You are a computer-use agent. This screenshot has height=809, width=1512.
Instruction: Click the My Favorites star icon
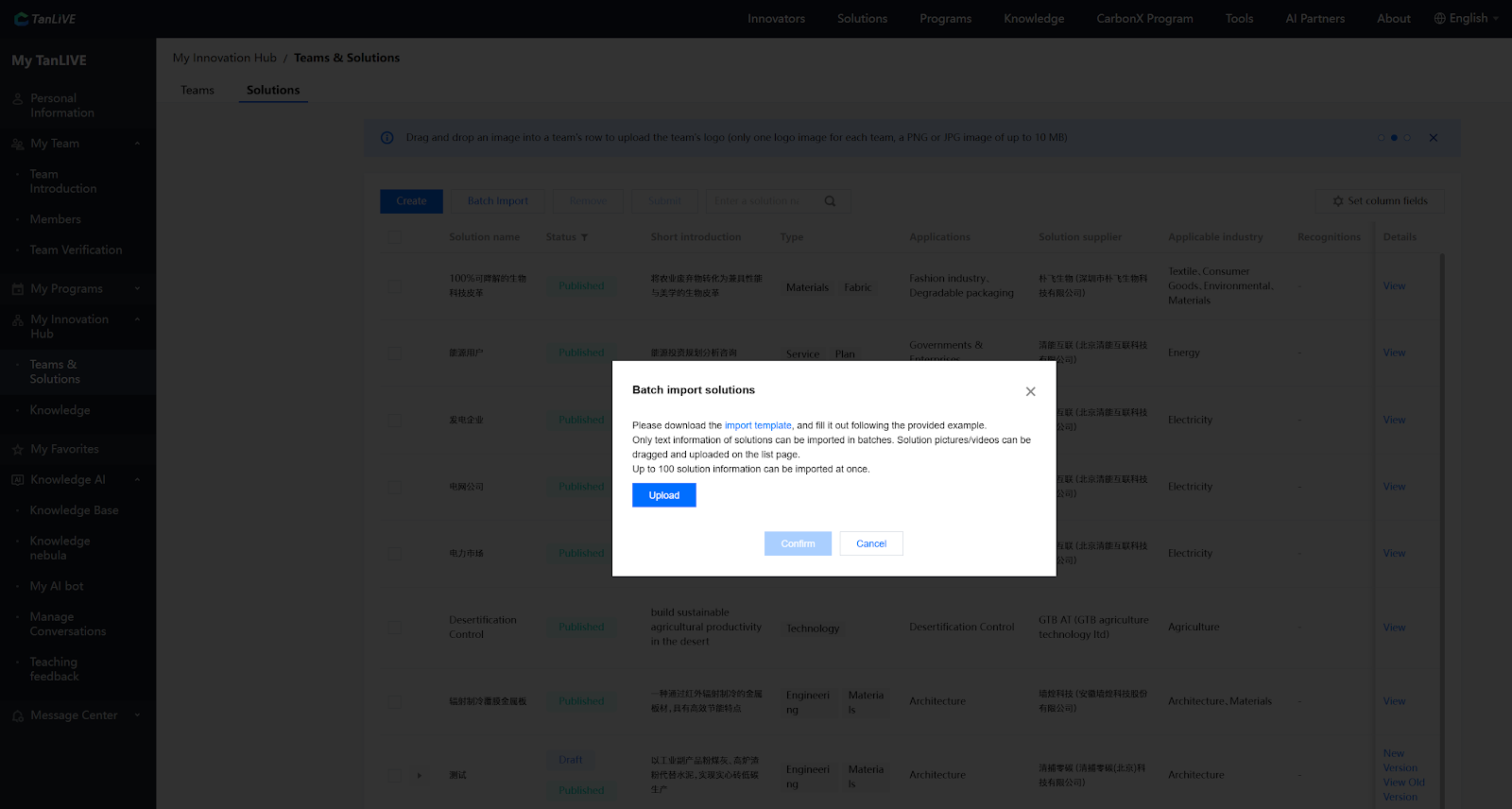tap(17, 450)
